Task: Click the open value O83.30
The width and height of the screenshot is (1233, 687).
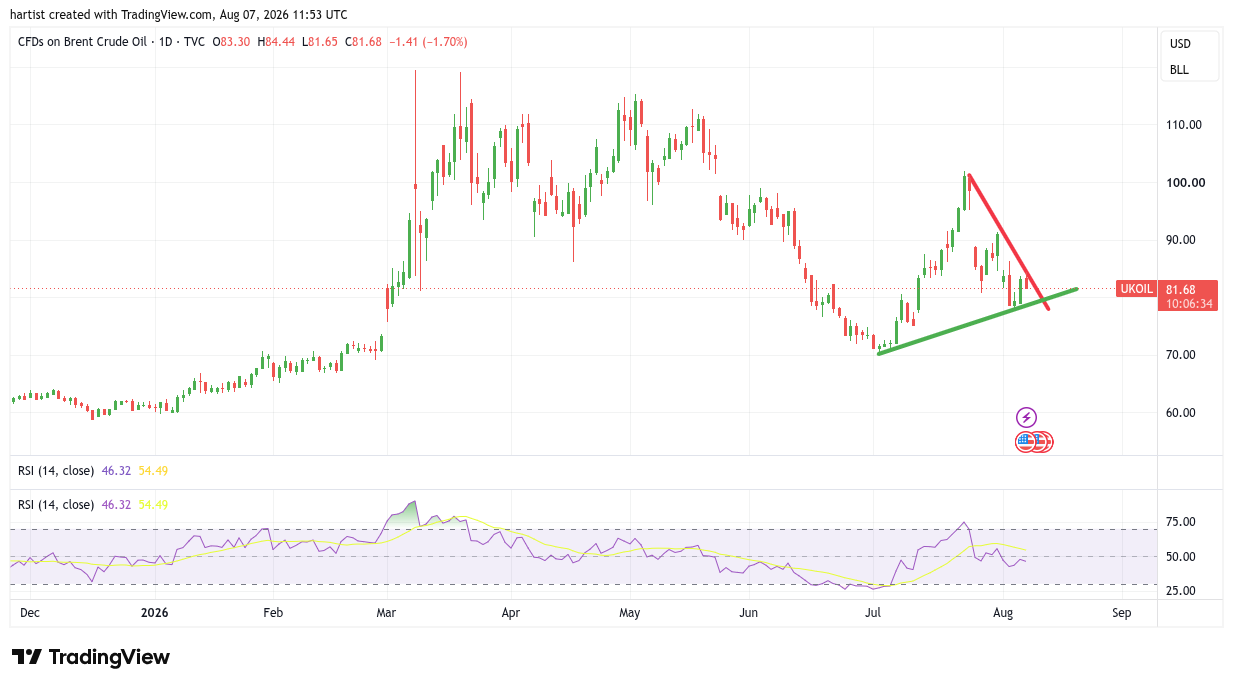Action: 231,42
